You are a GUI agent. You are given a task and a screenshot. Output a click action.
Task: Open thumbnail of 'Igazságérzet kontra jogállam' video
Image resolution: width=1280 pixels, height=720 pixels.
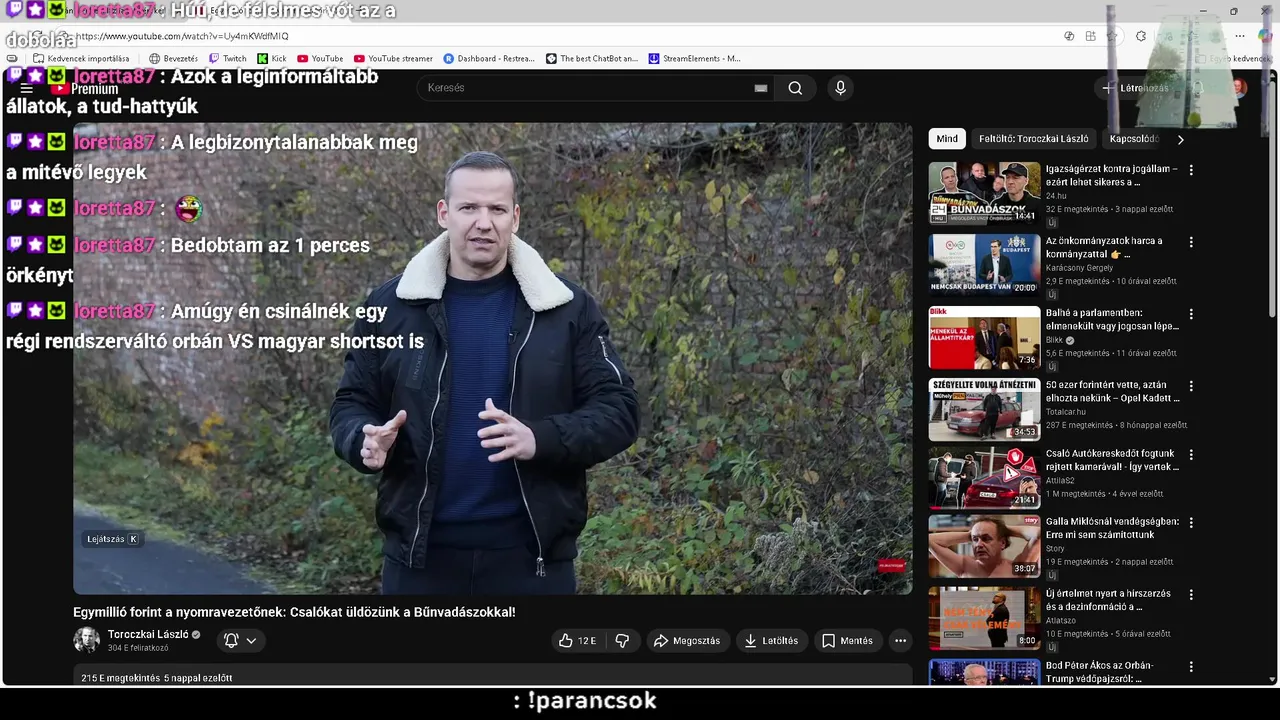click(984, 193)
